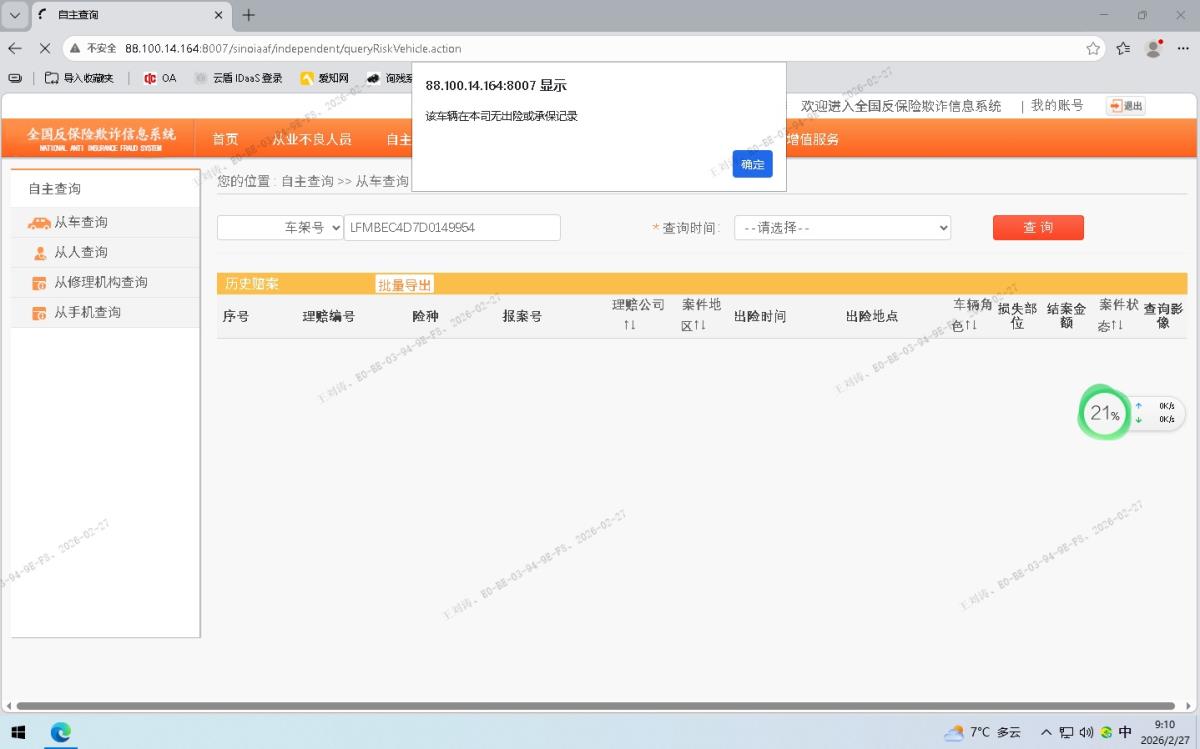The image size is (1200, 749).
Task: Click the network speed floating widget
Action: 1156,413
